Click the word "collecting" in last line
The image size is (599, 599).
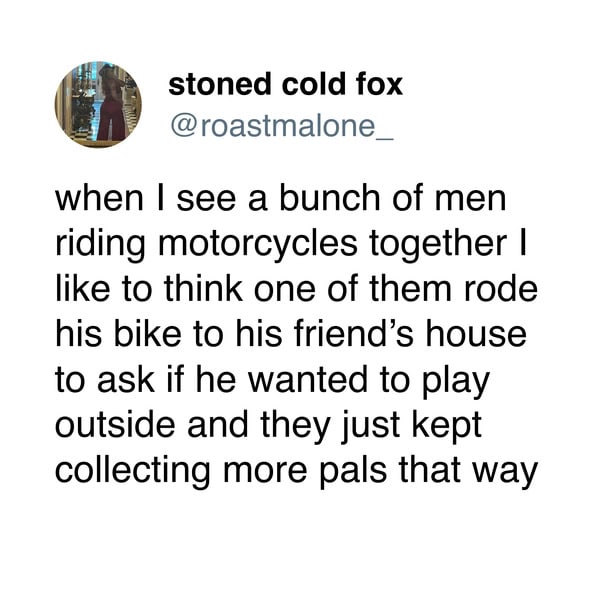pyautogui.click(x=133, y=472)
